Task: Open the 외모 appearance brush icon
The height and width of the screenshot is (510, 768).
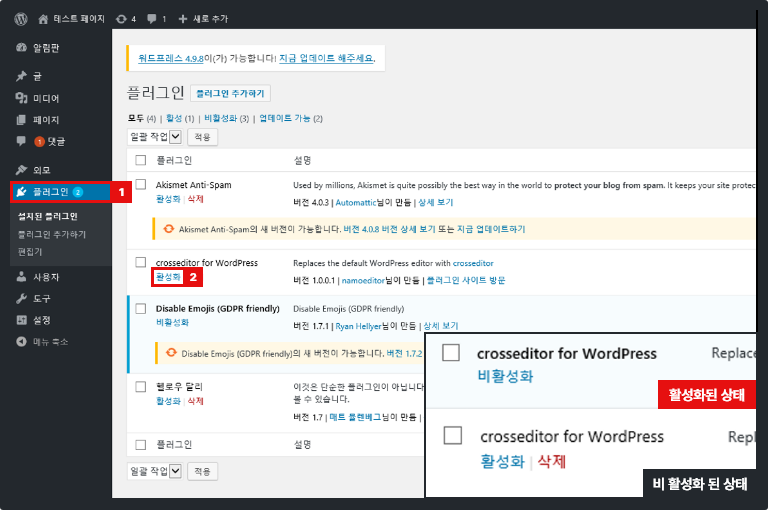Action: click(21, 170)
